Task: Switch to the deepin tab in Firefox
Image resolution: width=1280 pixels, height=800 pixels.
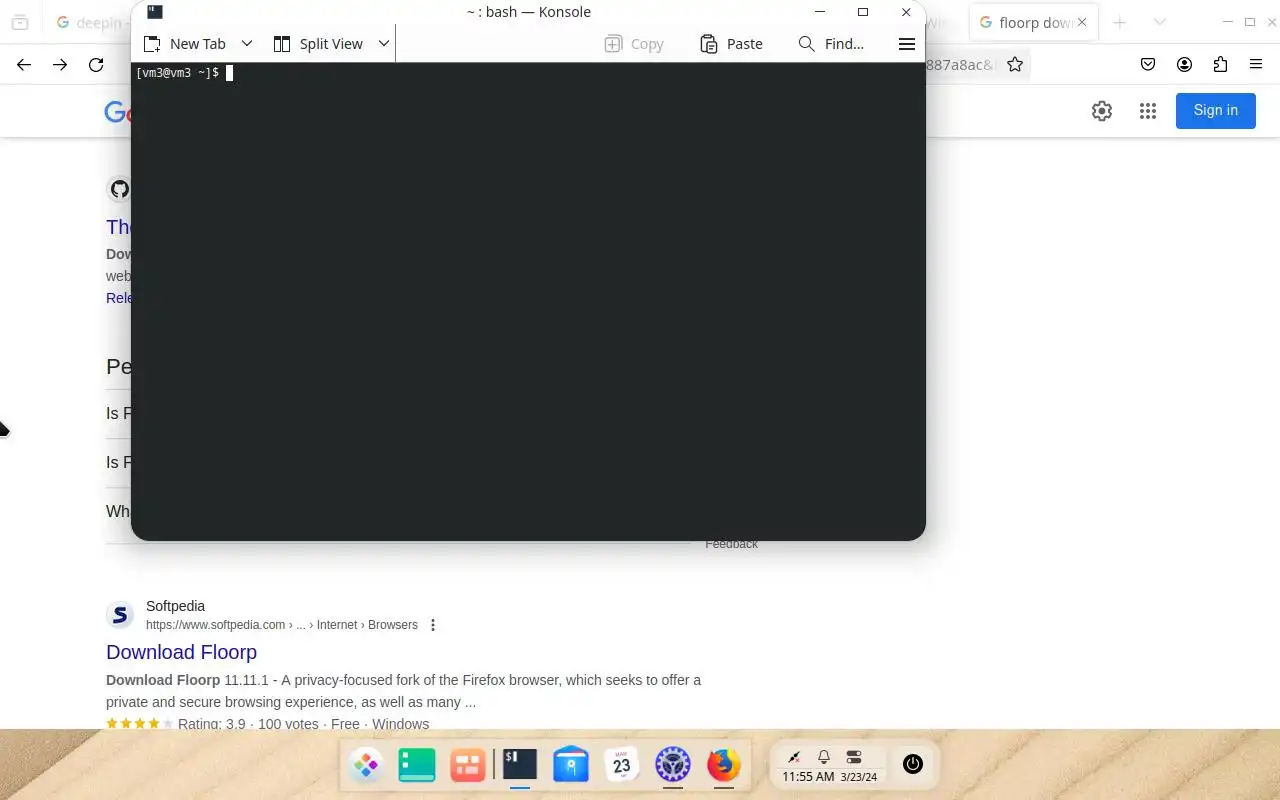Action: [90, 22]
